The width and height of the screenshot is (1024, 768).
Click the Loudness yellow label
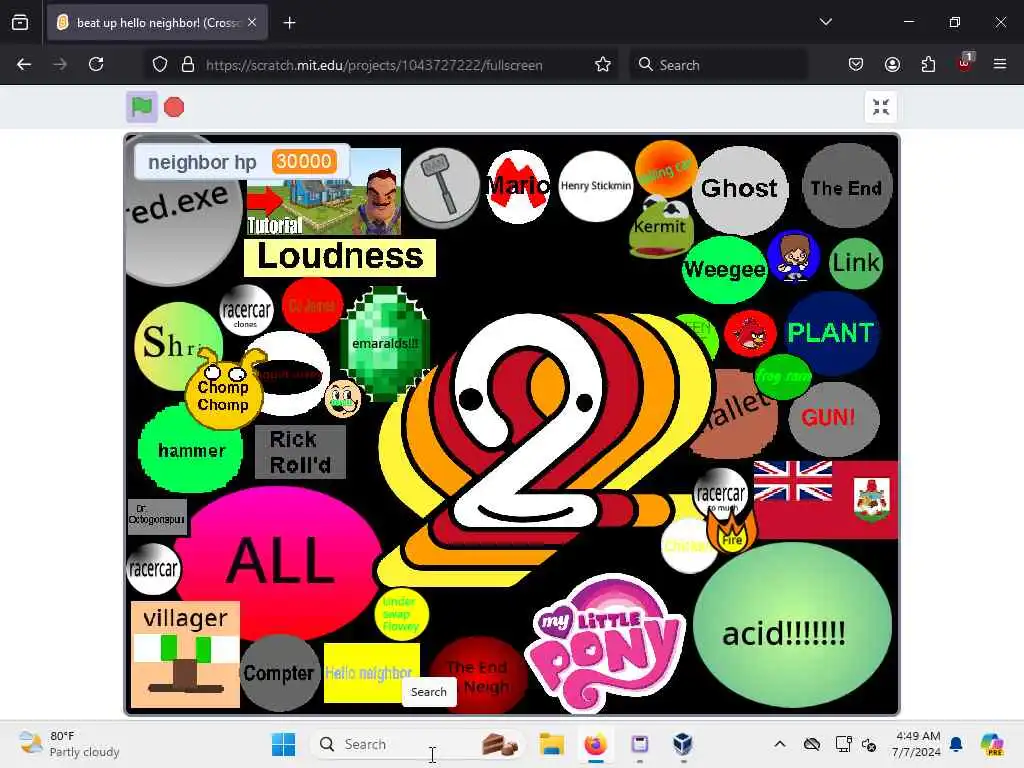(340, 257)
